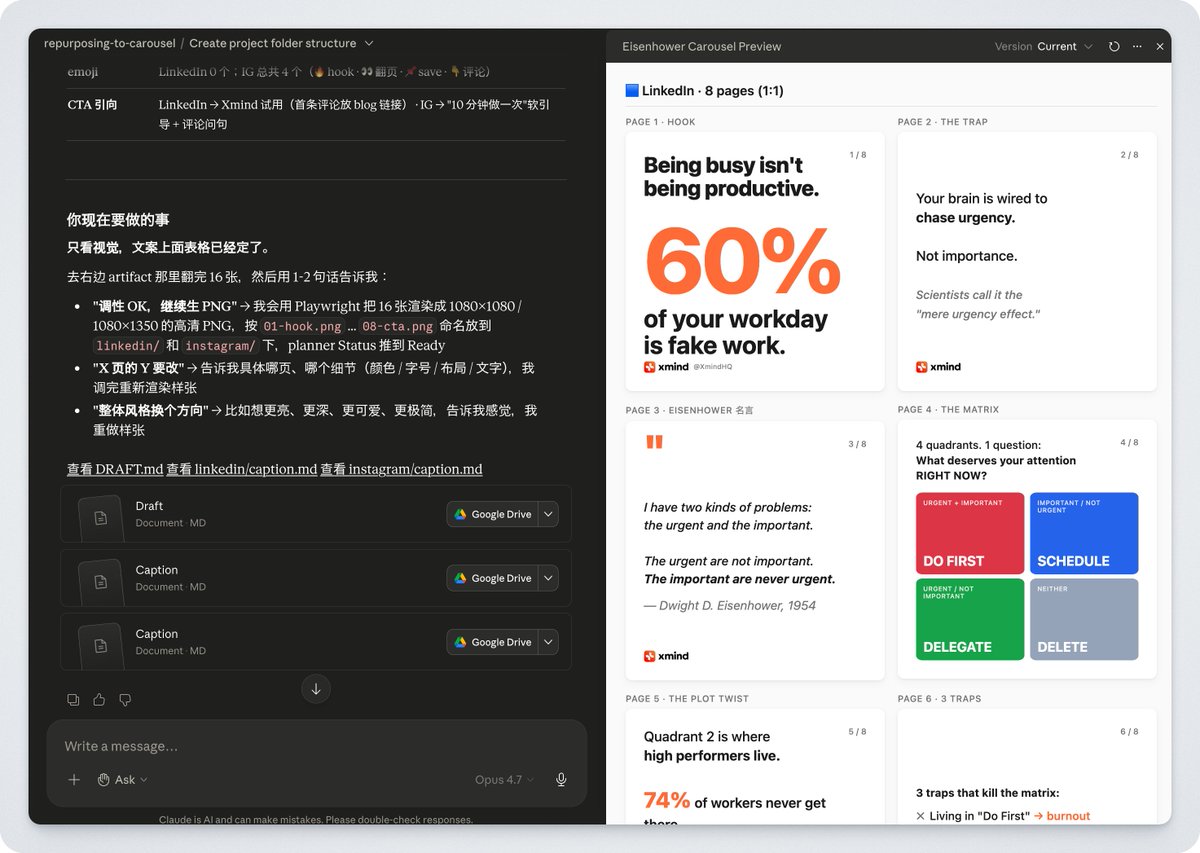Reload the artifact preview with the refresh icon

(x=1114, y=47)
